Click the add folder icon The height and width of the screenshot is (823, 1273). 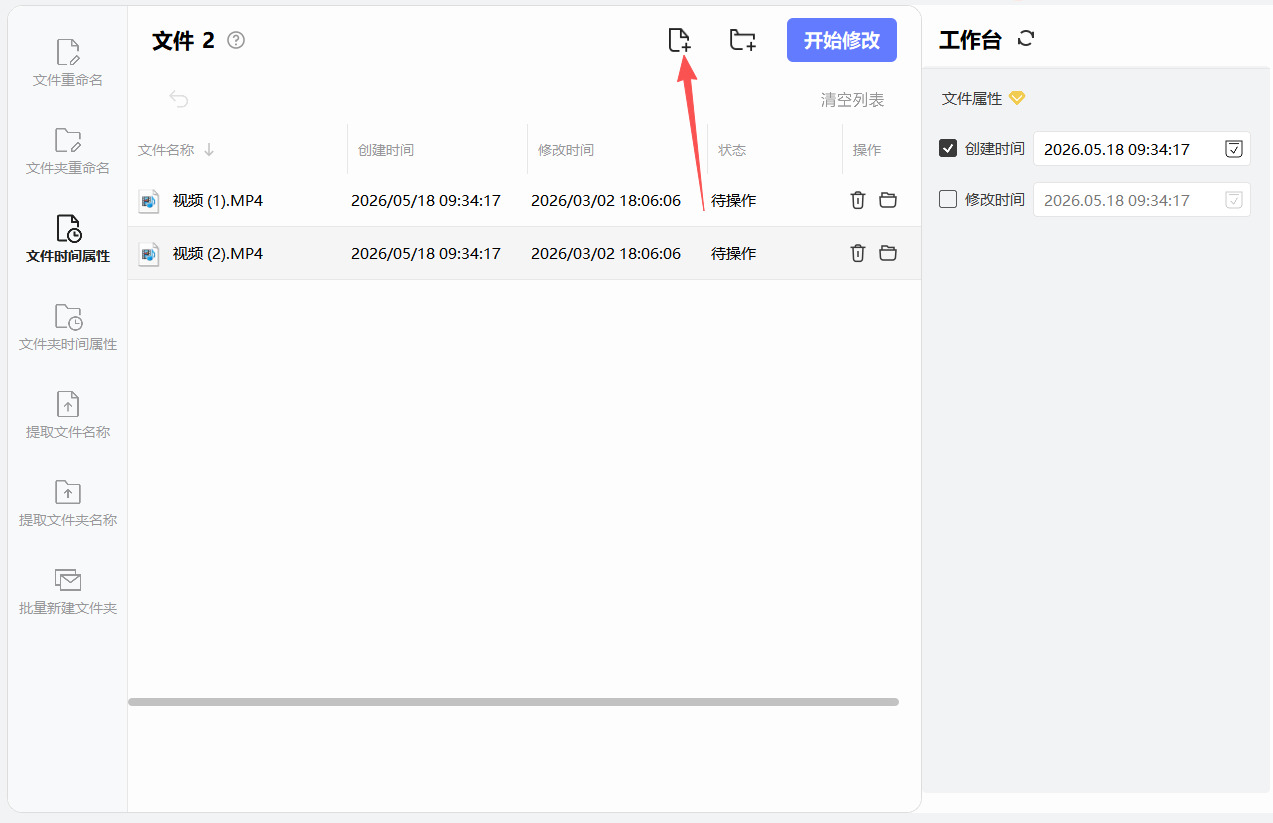(x=742, y=40)
